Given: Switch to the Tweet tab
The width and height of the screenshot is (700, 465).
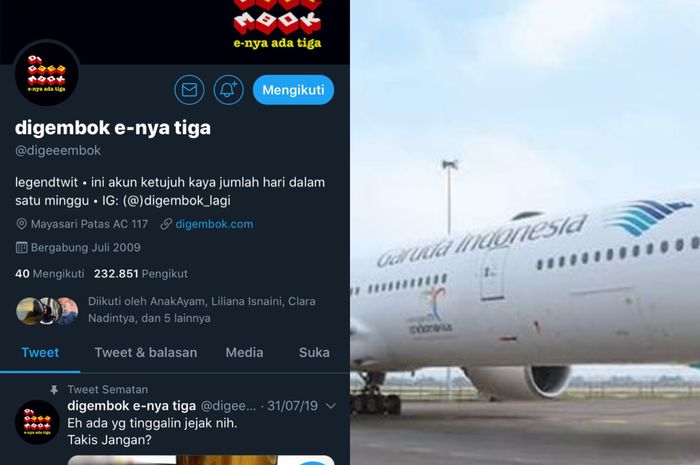Looking at the screenshot, I should [x=40, y=353].
